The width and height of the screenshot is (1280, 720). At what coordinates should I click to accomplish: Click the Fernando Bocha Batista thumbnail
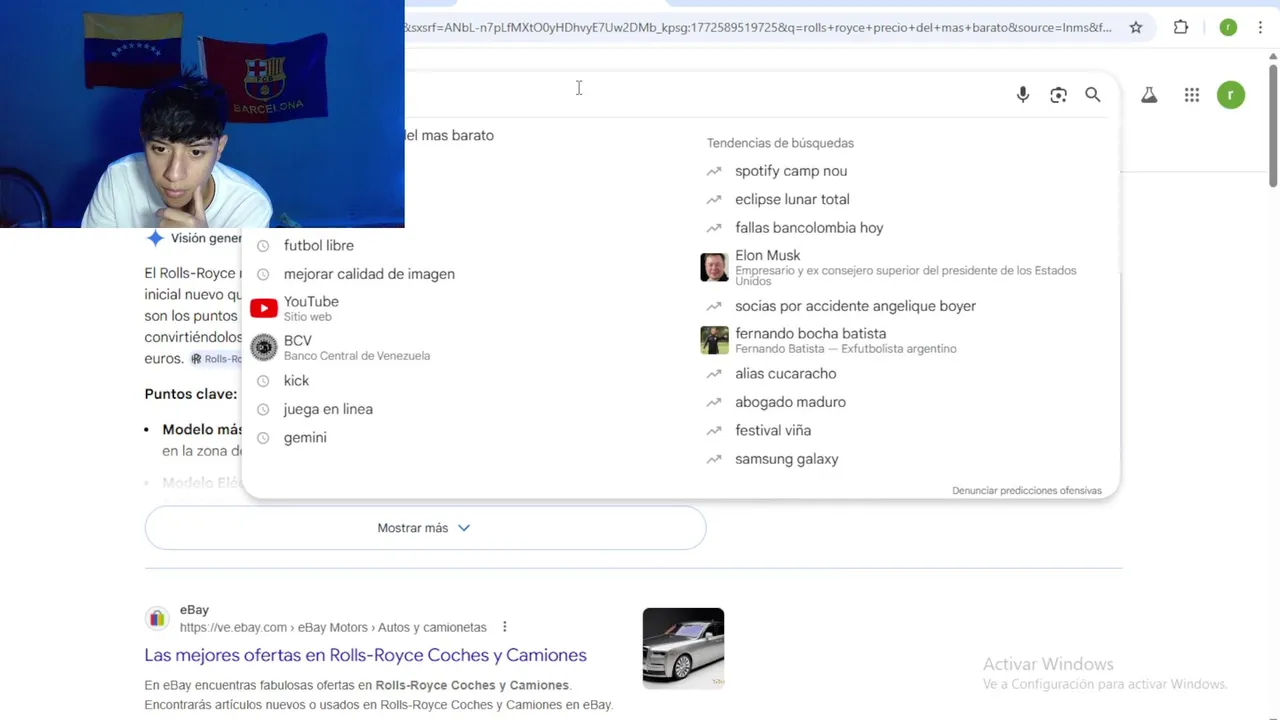[x=714, y=340]
